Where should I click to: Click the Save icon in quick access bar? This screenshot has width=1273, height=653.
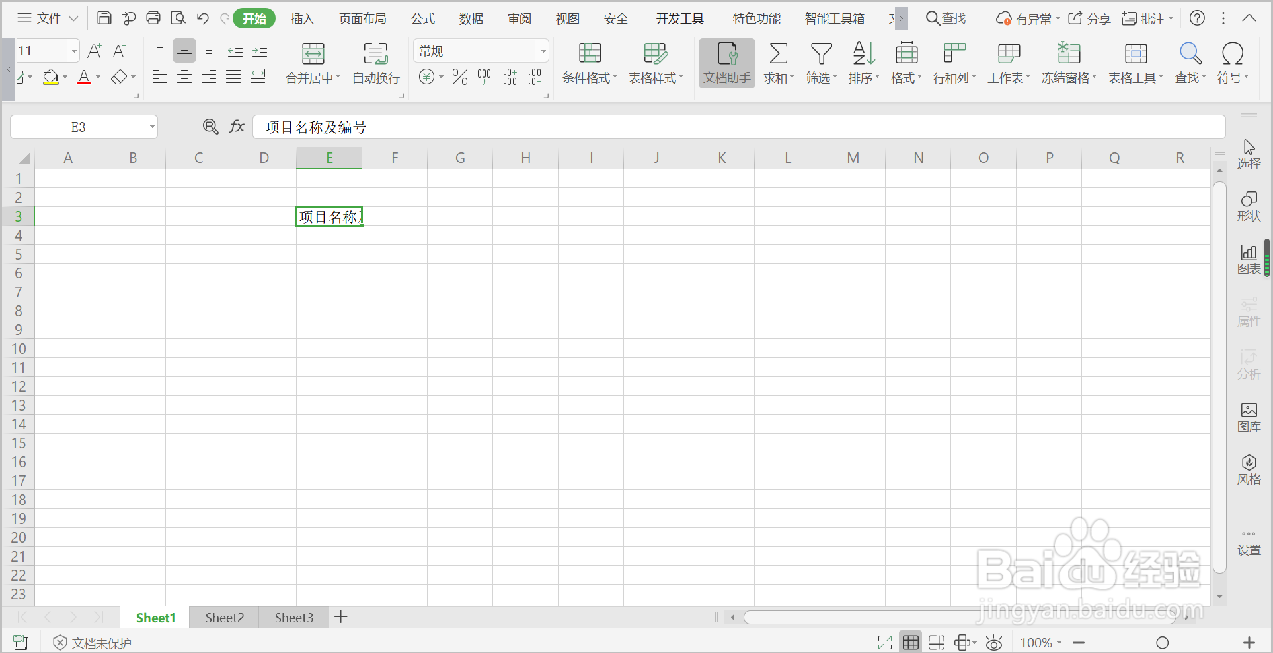105,18
